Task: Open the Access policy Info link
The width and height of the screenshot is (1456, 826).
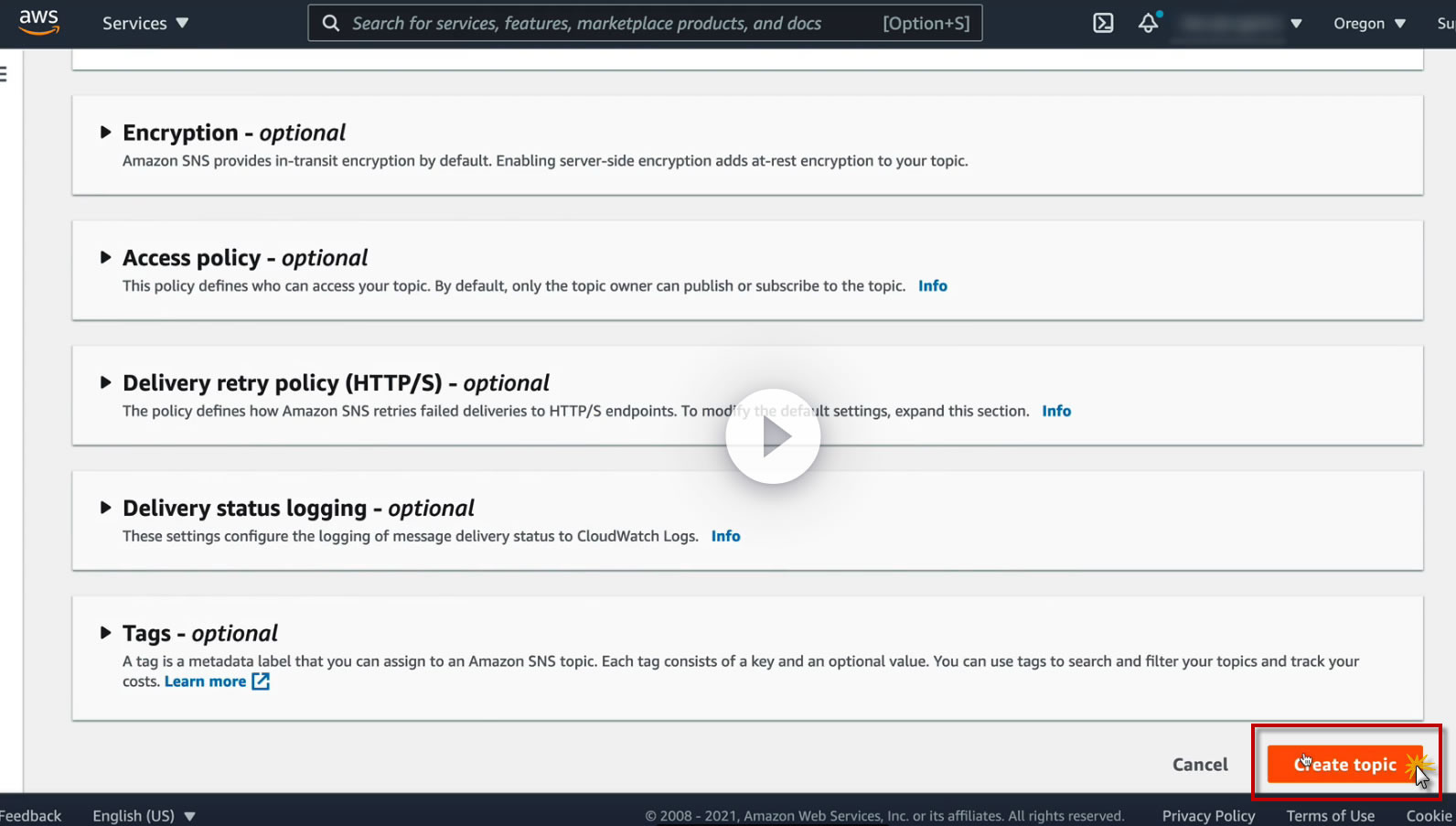Action: coord(932,285)
